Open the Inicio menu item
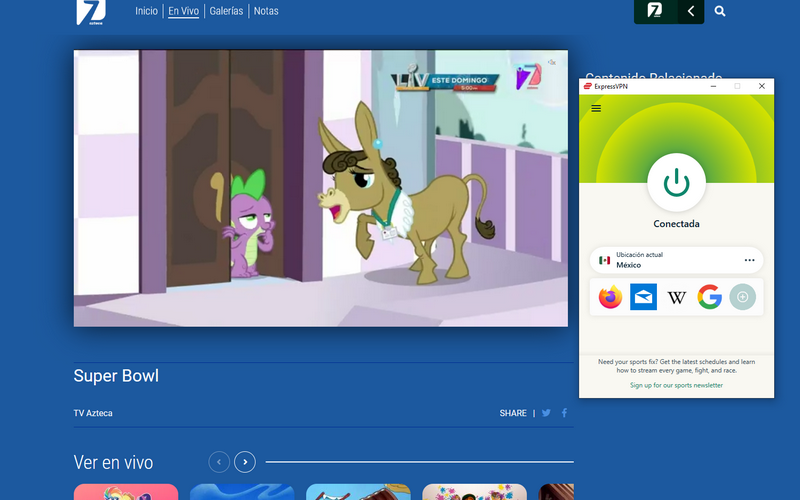800x500 pixels. [146, 11]
